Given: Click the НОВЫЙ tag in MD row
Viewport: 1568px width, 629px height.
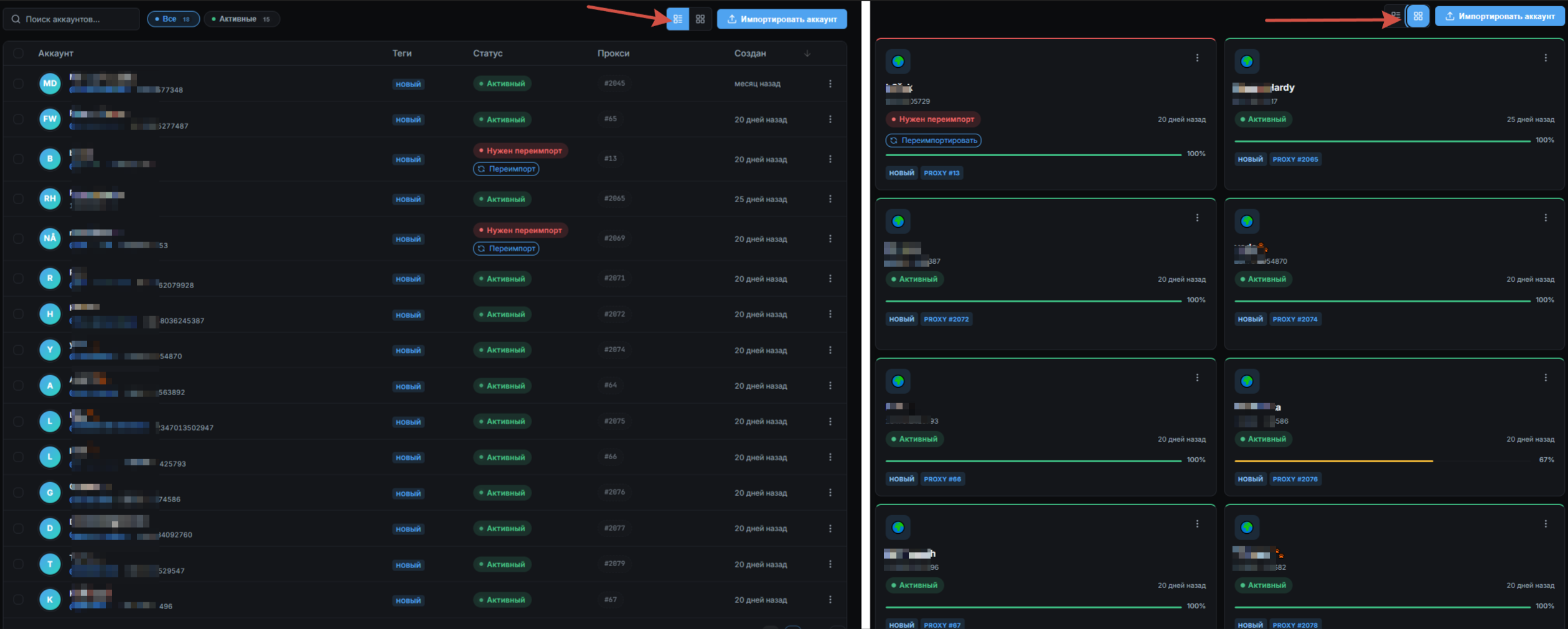Looking at the screenshot, I should [x=408, y=84].
